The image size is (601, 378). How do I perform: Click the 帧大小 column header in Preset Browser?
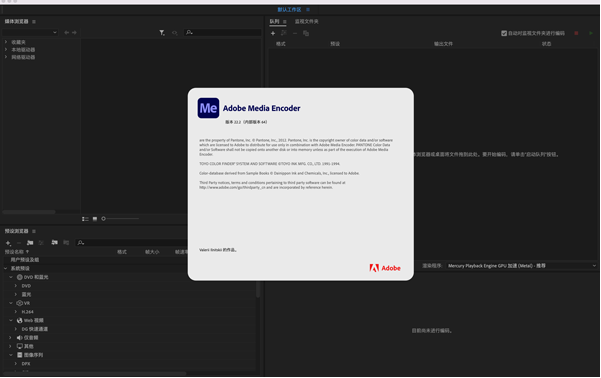pos(152,252)
